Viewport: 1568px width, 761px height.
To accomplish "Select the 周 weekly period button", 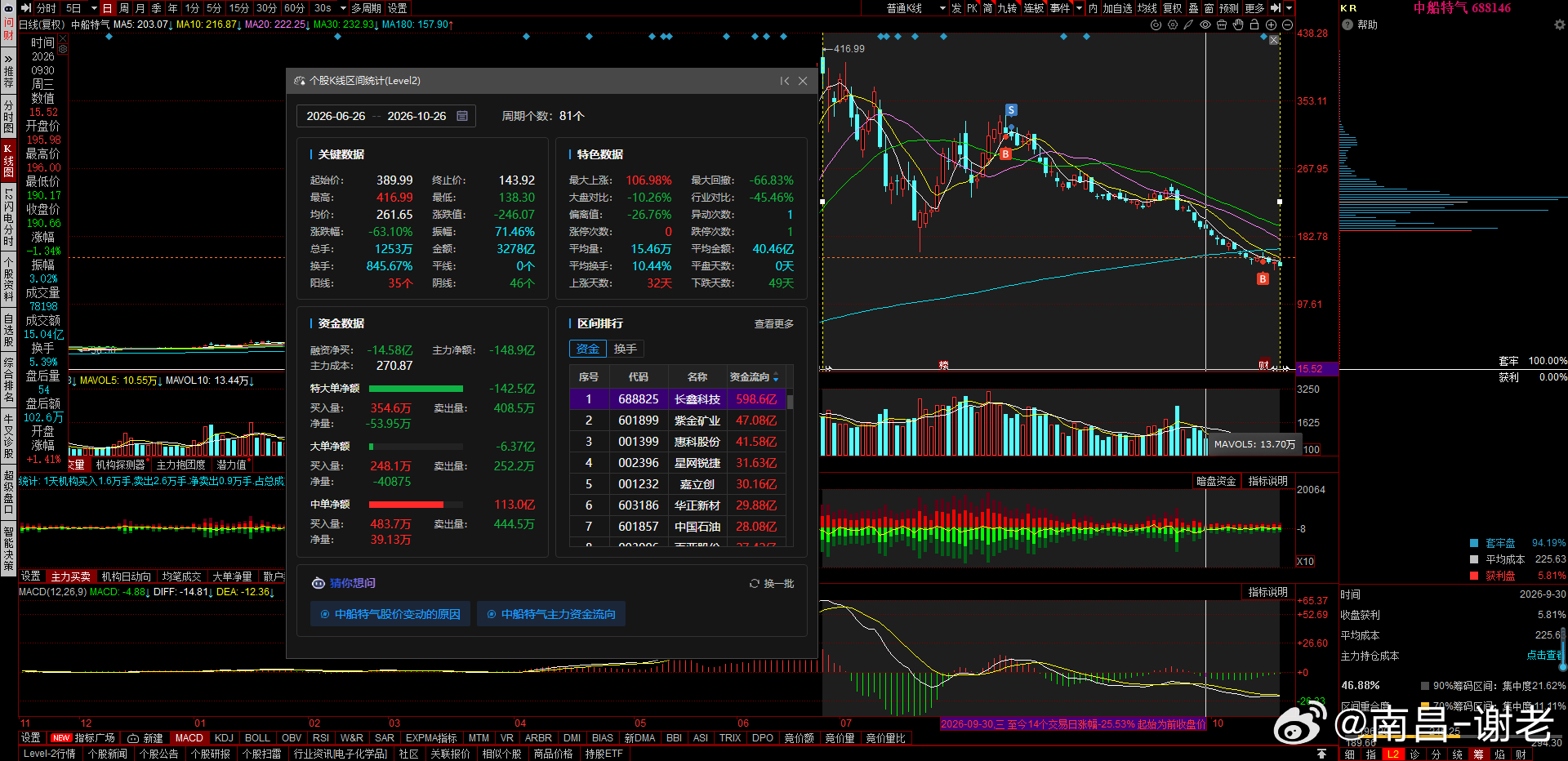I will tap(124, 8).
